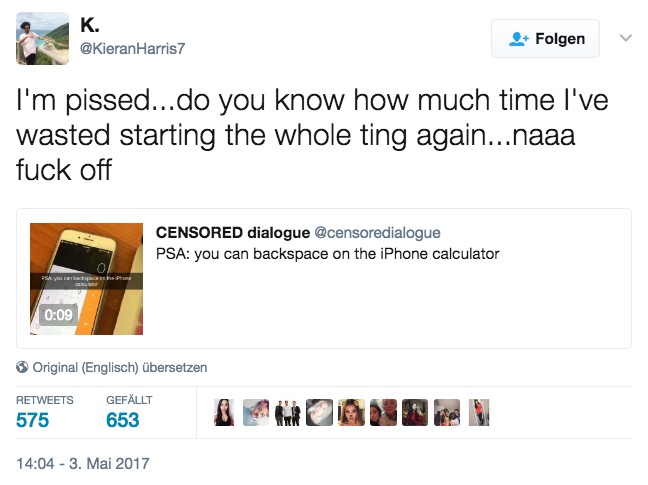648x485 pixels.
Task: Open liker avatar with animal face filter
Action: 351,412
